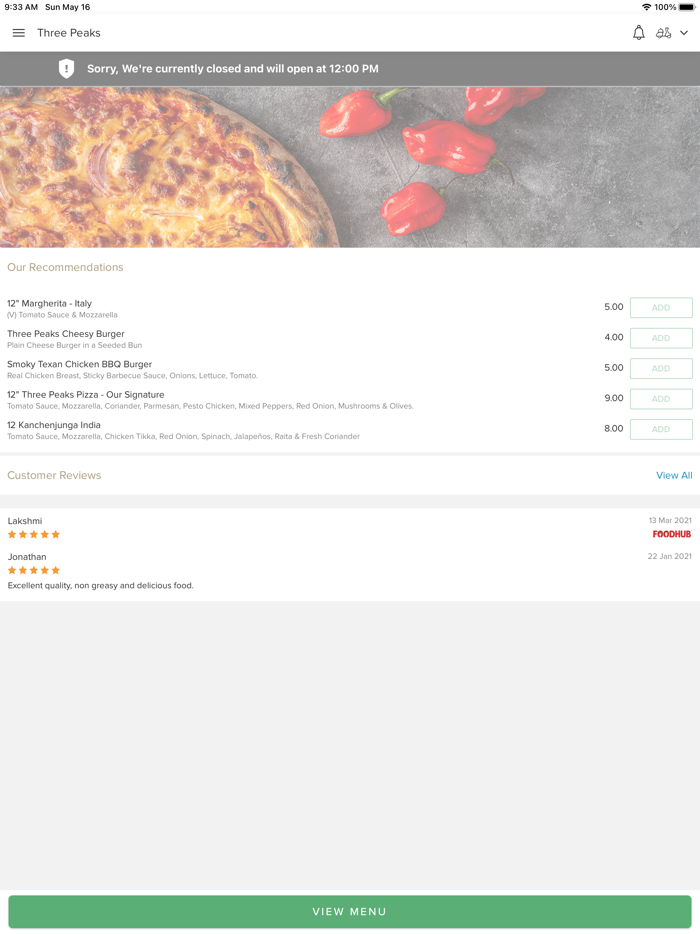Open the 12 Kanchenjunga India item name
The image size is (700, 934).
tap(54, 425)
